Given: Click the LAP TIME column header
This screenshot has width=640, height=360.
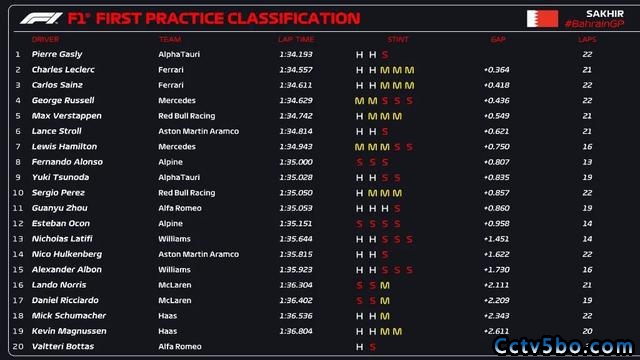Looking at the screenshot, I should [x=296, y=40].
